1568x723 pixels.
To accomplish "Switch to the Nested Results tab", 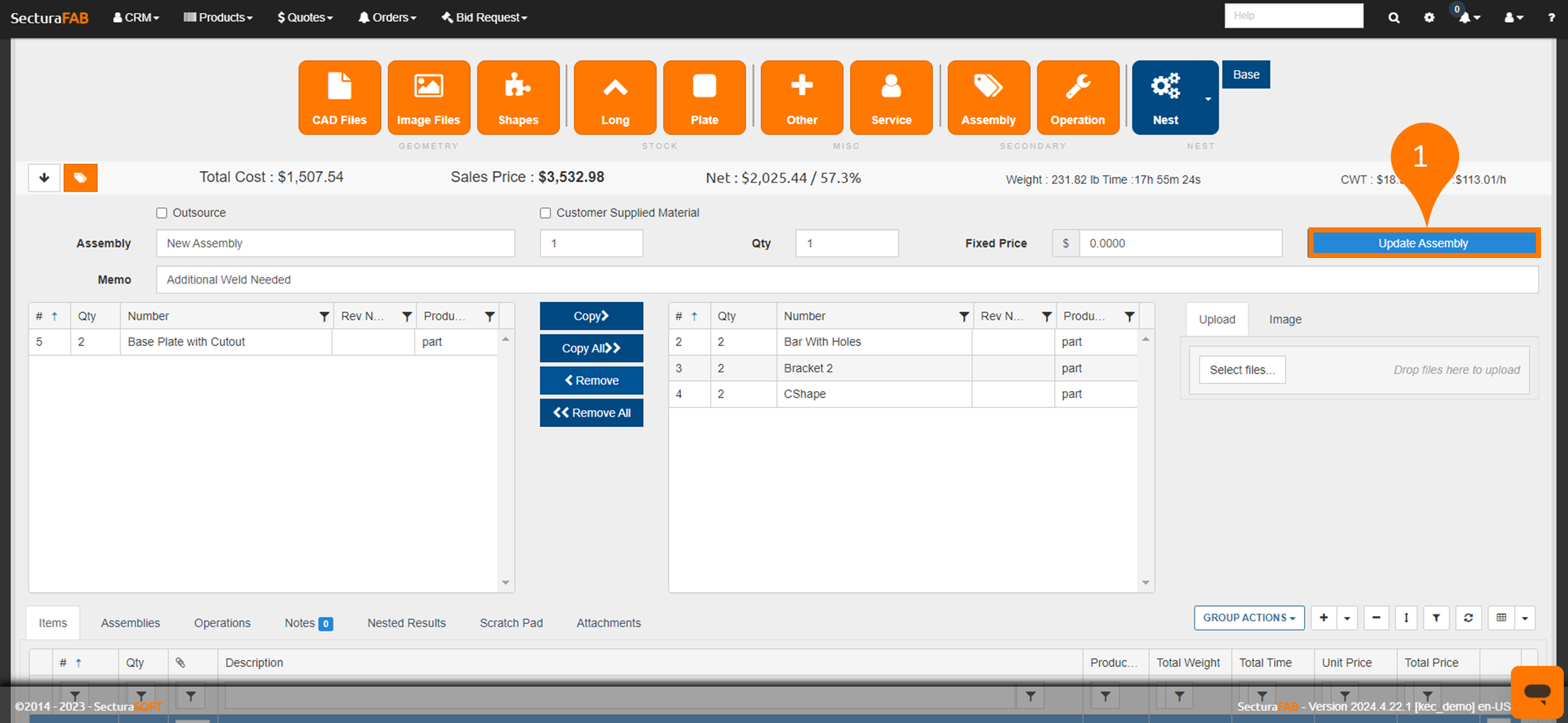I will [406, 623].
